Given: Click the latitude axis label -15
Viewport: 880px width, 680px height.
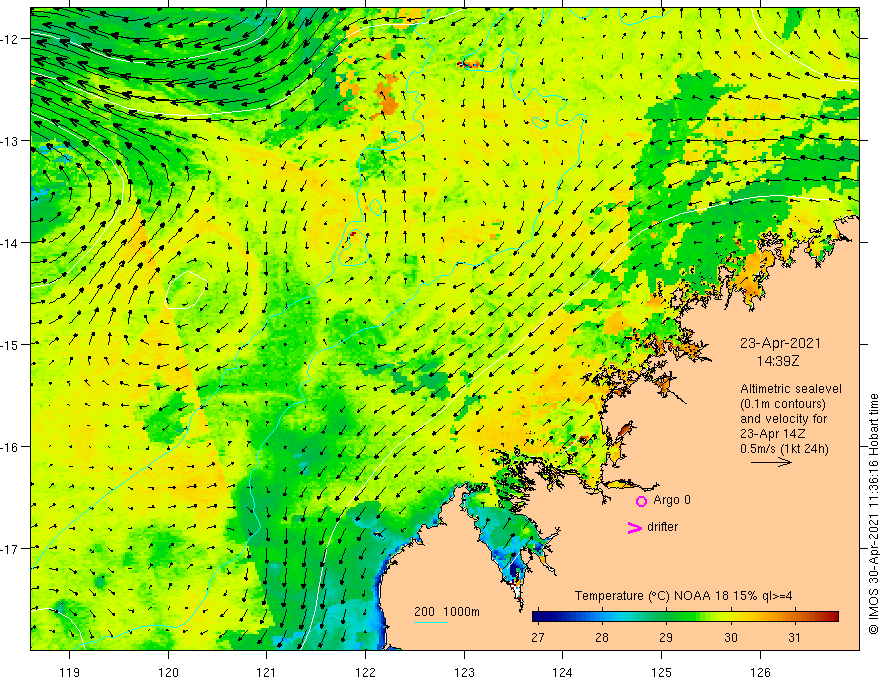Looking at the screenshot, I should [11, 344].
